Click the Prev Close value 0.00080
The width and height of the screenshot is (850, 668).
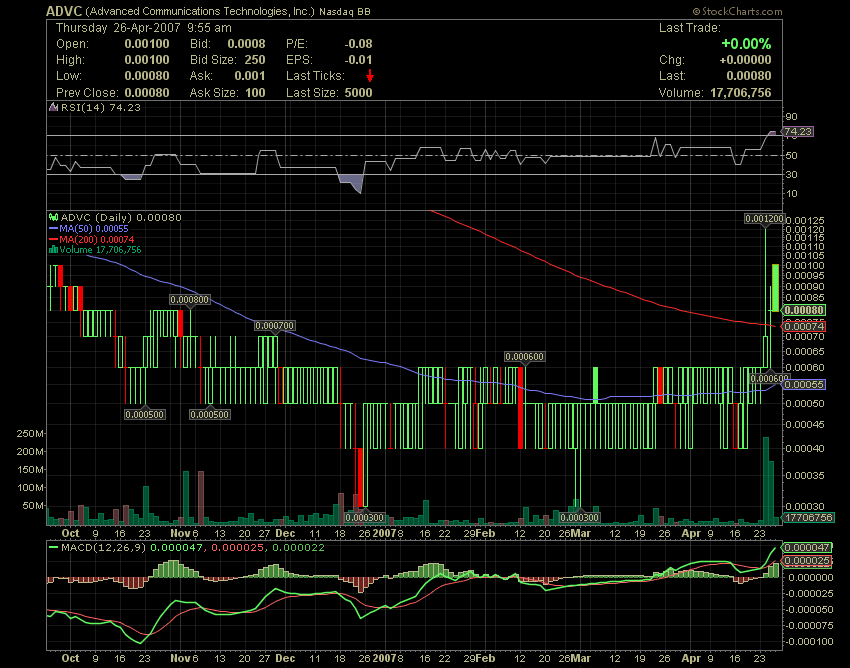pos(147,93)
